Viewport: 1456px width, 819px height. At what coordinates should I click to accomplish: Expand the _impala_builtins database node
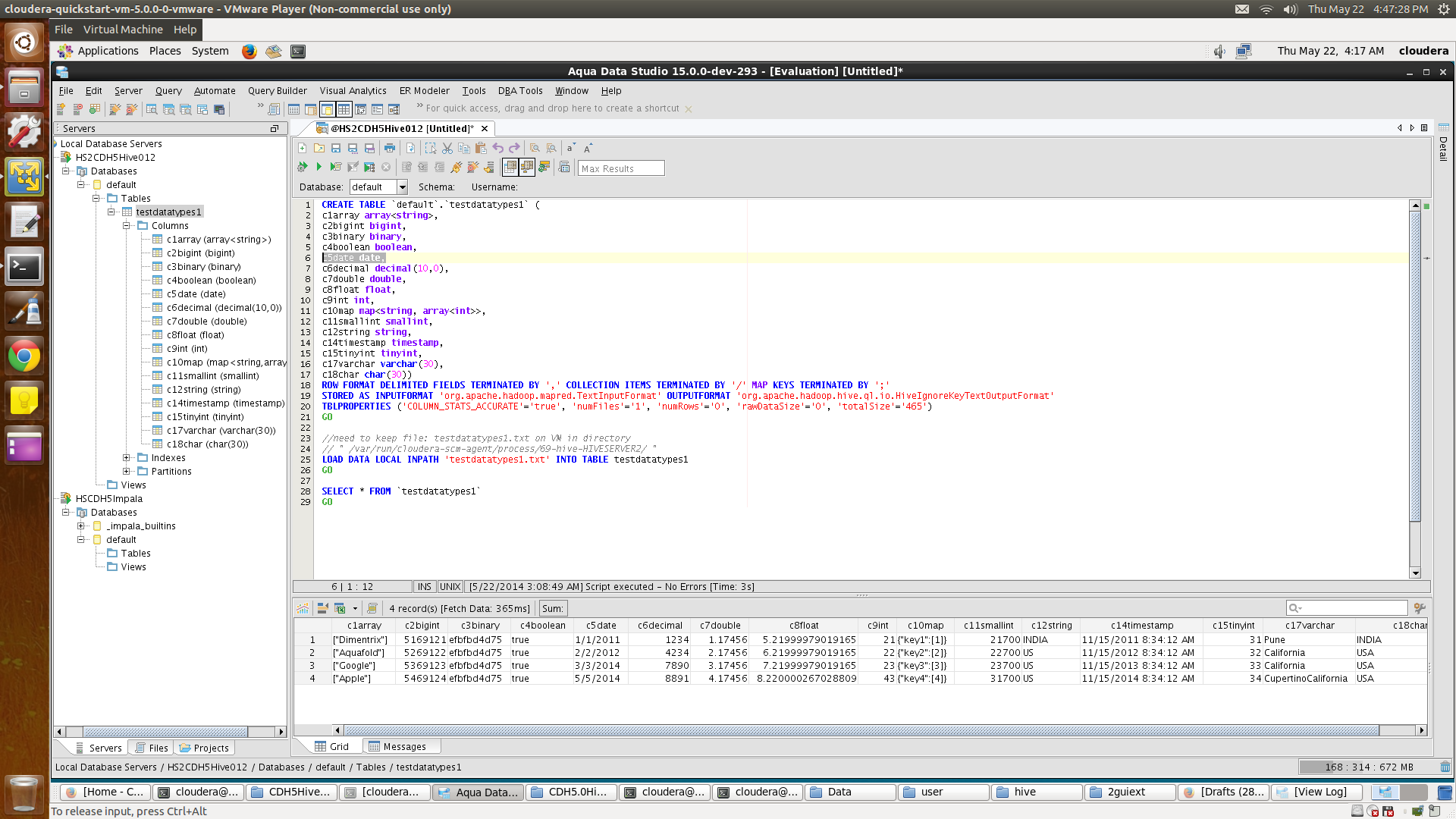81,526
